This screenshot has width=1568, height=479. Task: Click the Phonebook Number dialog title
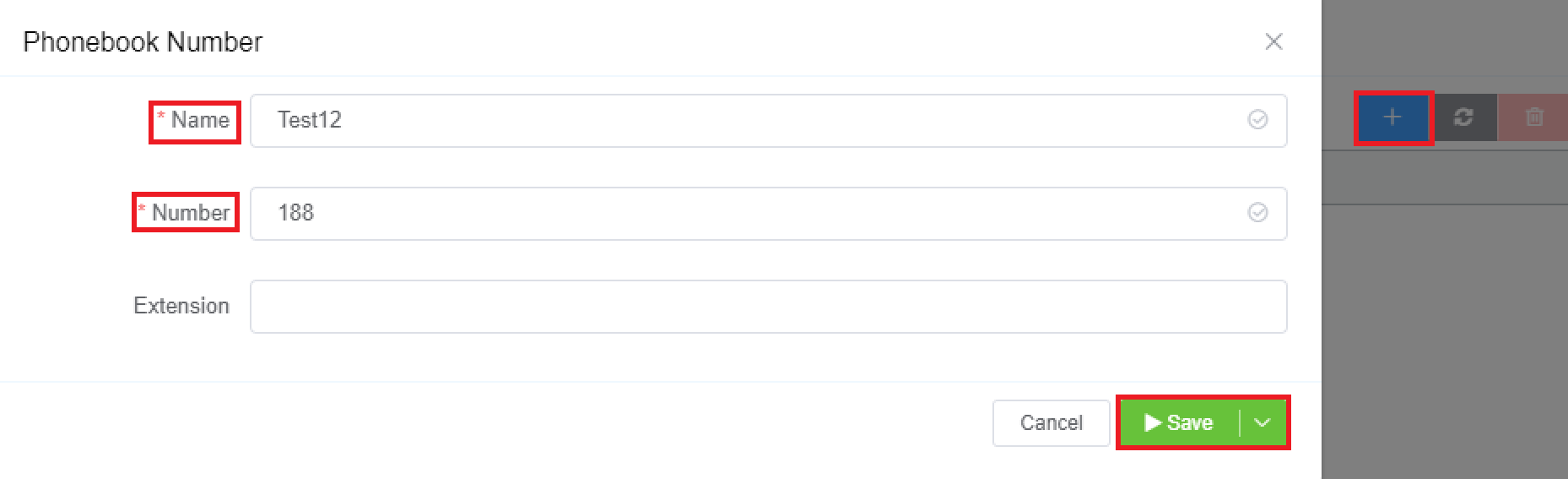[143, 41]
